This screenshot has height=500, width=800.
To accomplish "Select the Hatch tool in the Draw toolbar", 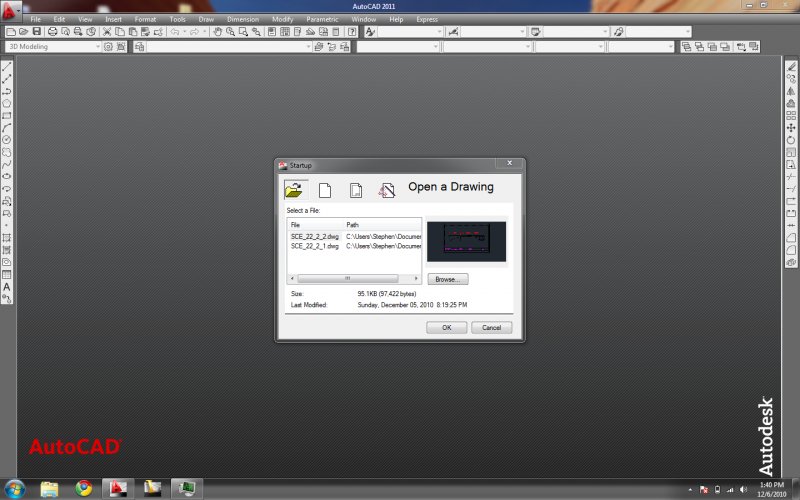I will tap(7, 238).
